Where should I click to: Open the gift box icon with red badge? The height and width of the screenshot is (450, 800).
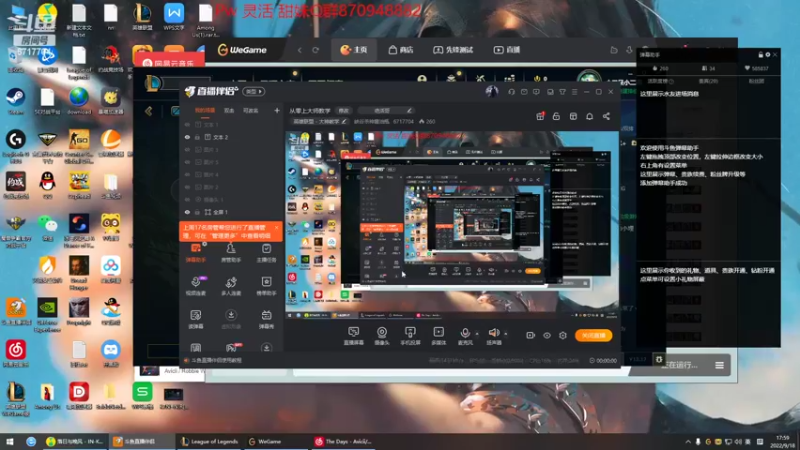(x=540, y=116)
